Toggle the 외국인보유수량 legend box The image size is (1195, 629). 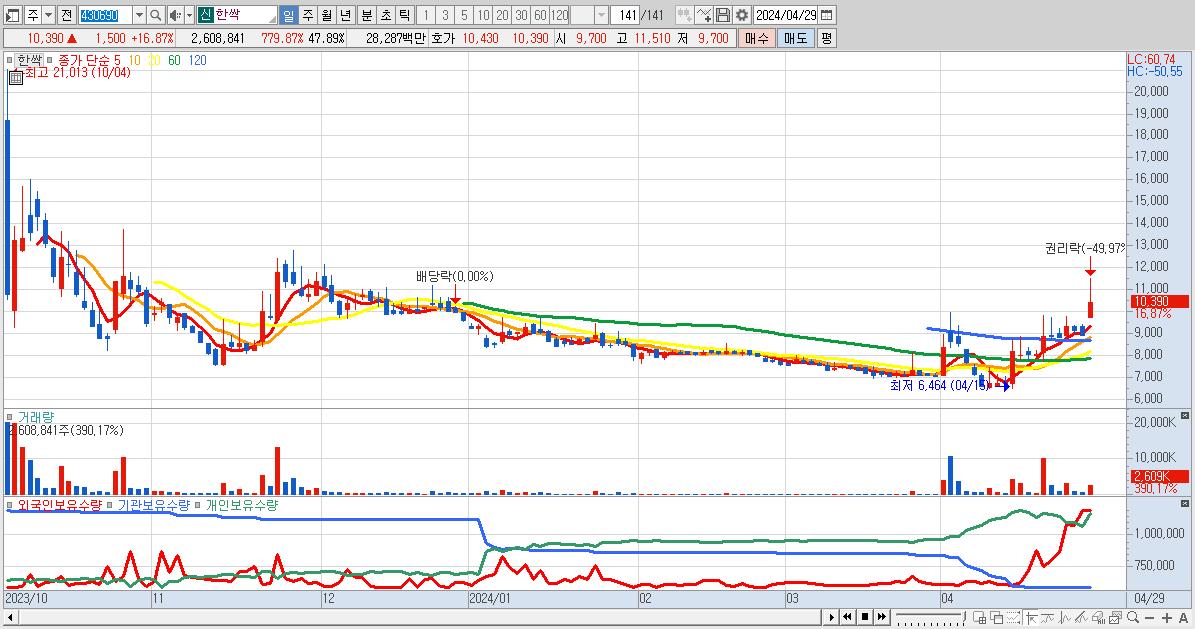[9, 505]
